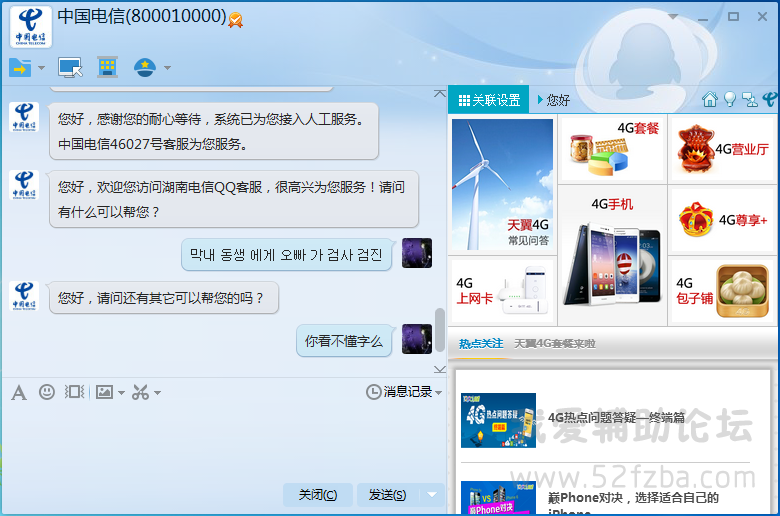The image size is (780, 516).
Task: Click the 关闭(C) button
Action: [x=318, y=495]
